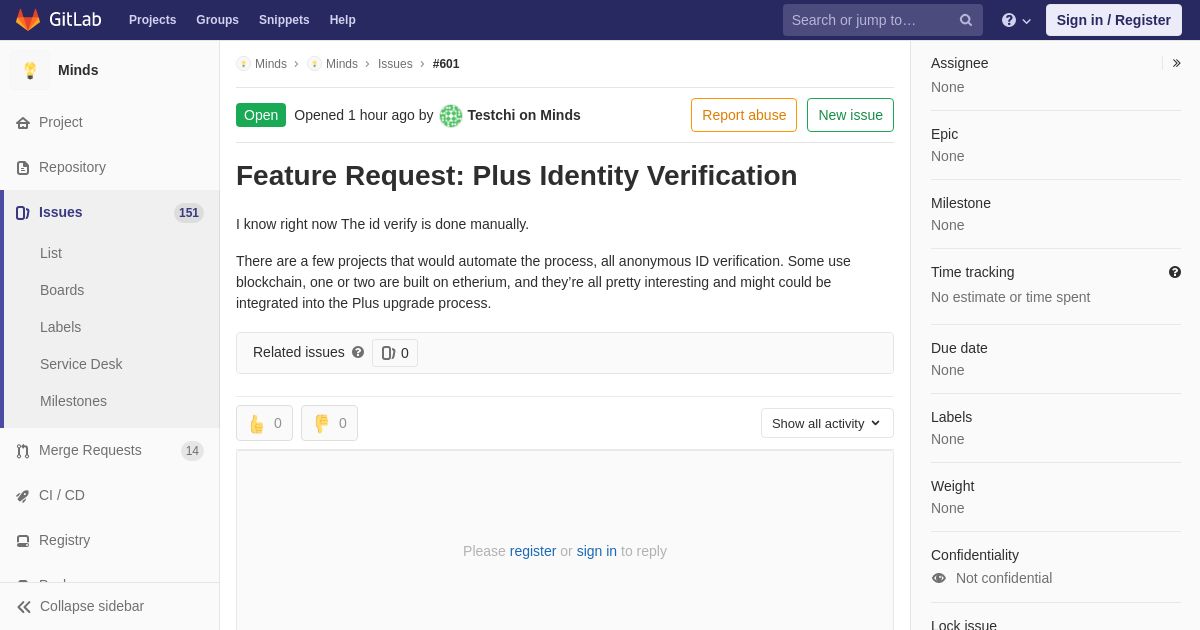The width and height of the screenshot is (1200, 630).
Task: Click the green Open status badge
Action: (x=261, y=115)
